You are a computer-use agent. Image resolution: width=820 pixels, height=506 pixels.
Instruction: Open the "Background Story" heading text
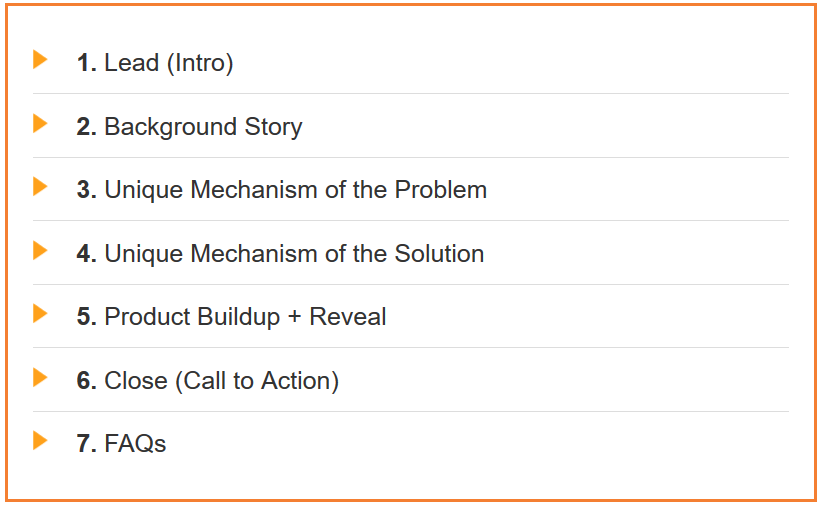[203, 127]
